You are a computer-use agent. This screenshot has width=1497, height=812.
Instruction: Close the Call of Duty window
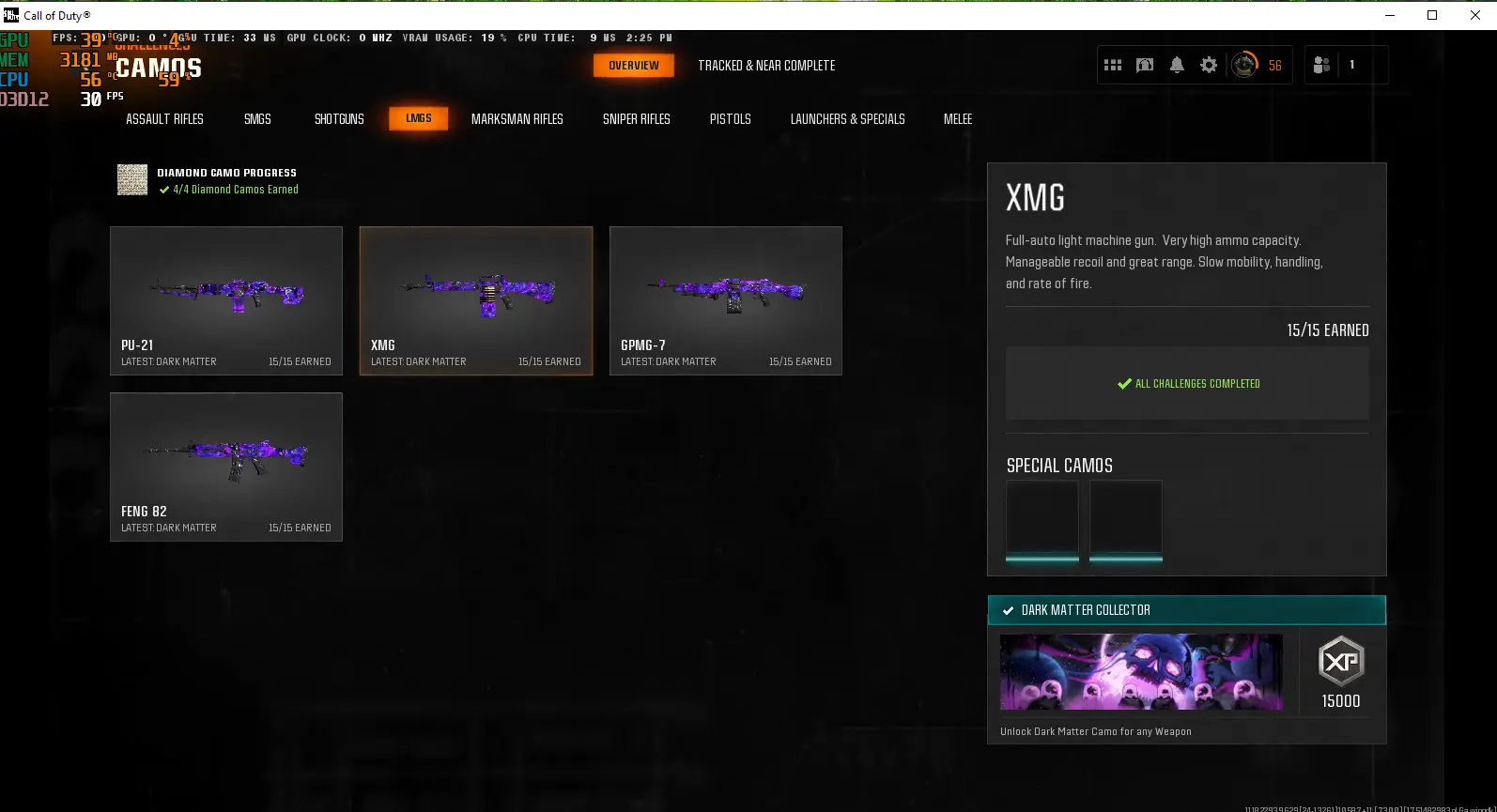tap(1475, 15)
